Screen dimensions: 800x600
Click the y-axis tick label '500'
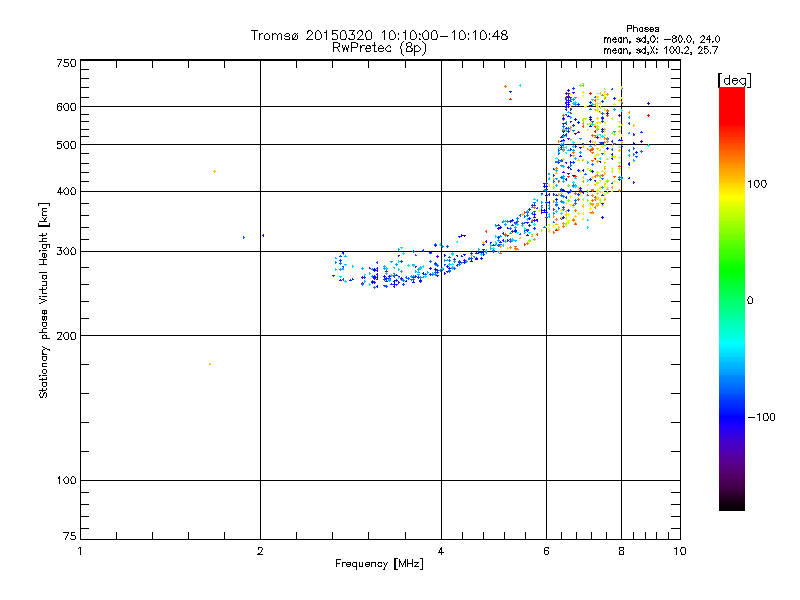[66, 145]
